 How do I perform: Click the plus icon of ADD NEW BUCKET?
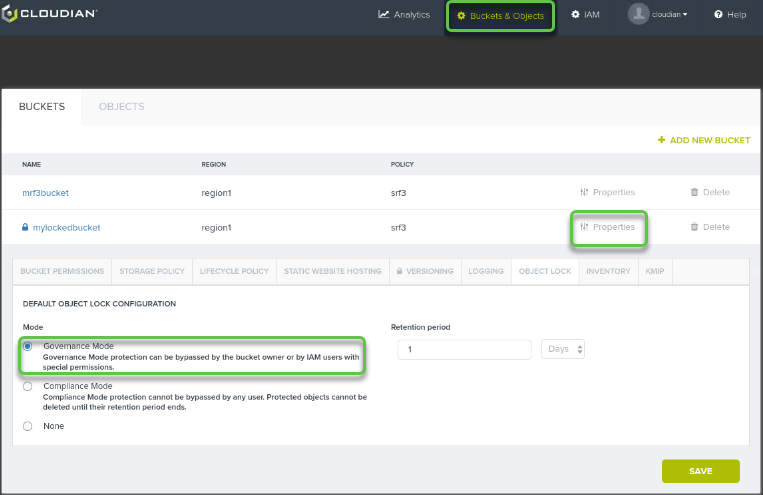[661, 140]
